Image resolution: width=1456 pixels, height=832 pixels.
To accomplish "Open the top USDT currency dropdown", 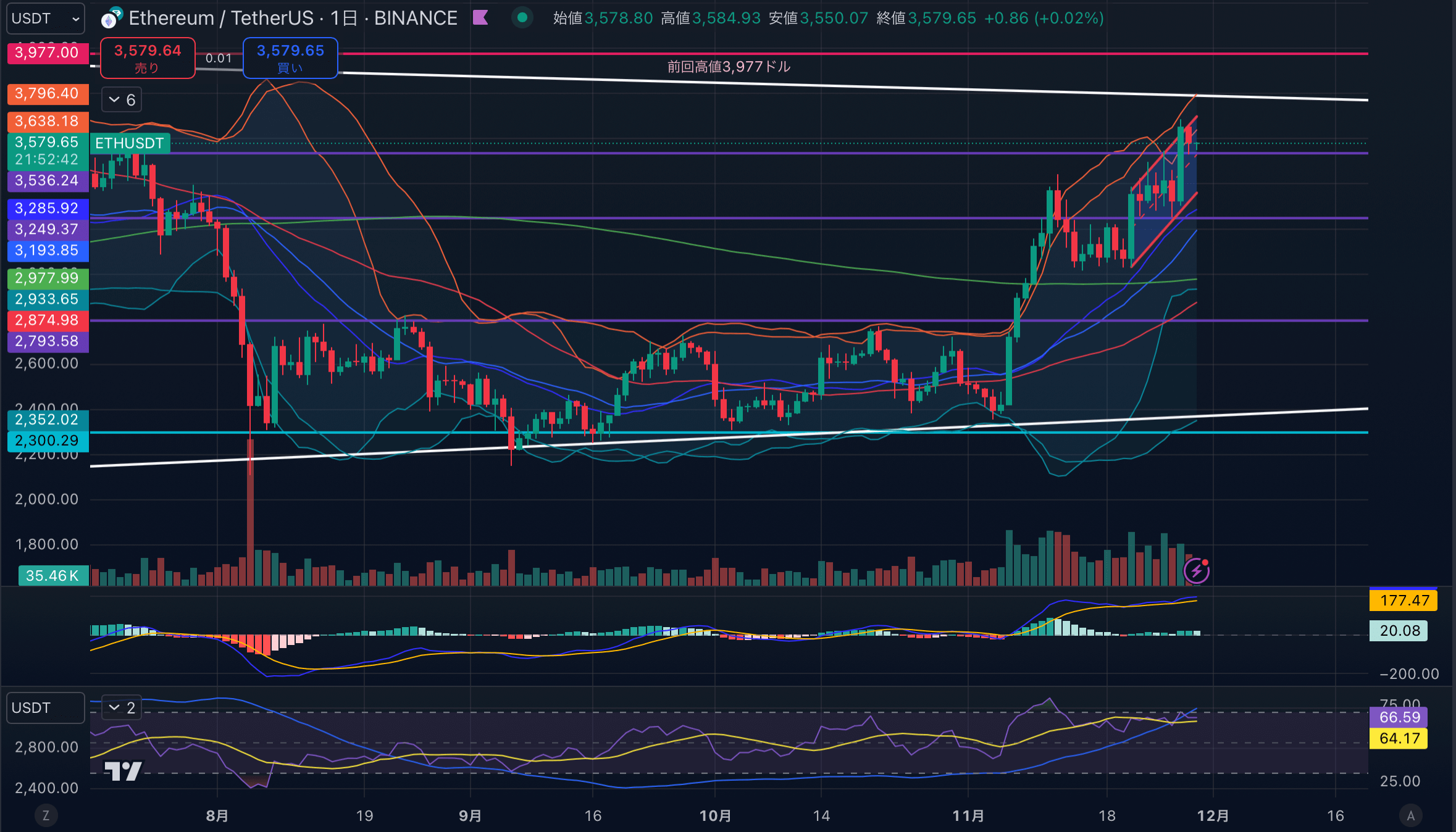I will 46,19.
